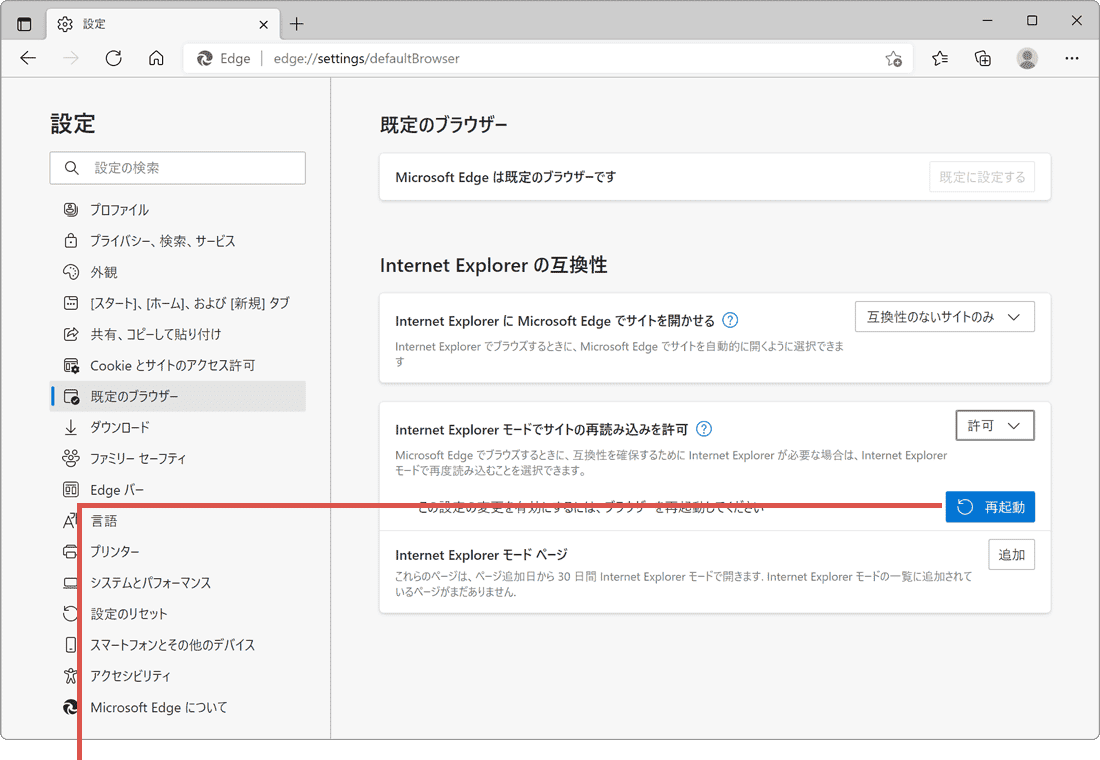Click the share icon beside 共有、コピー
The width and height of the screenshot is (1100, 760).
71,334
